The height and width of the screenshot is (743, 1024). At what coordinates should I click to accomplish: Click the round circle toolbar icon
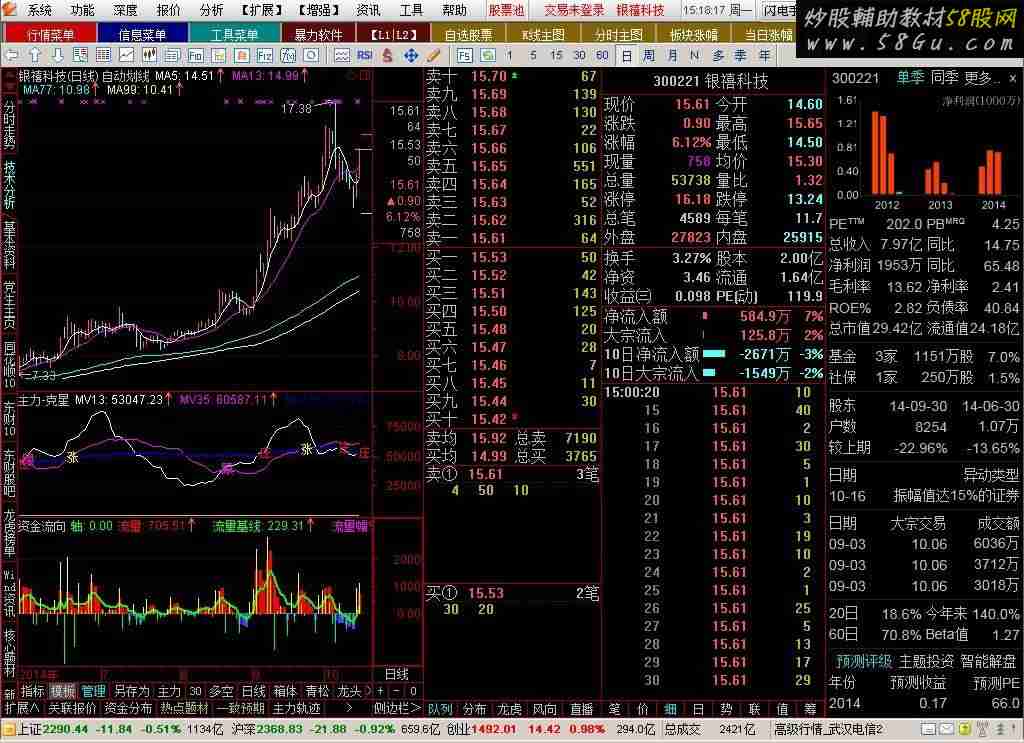pos(311,55)
